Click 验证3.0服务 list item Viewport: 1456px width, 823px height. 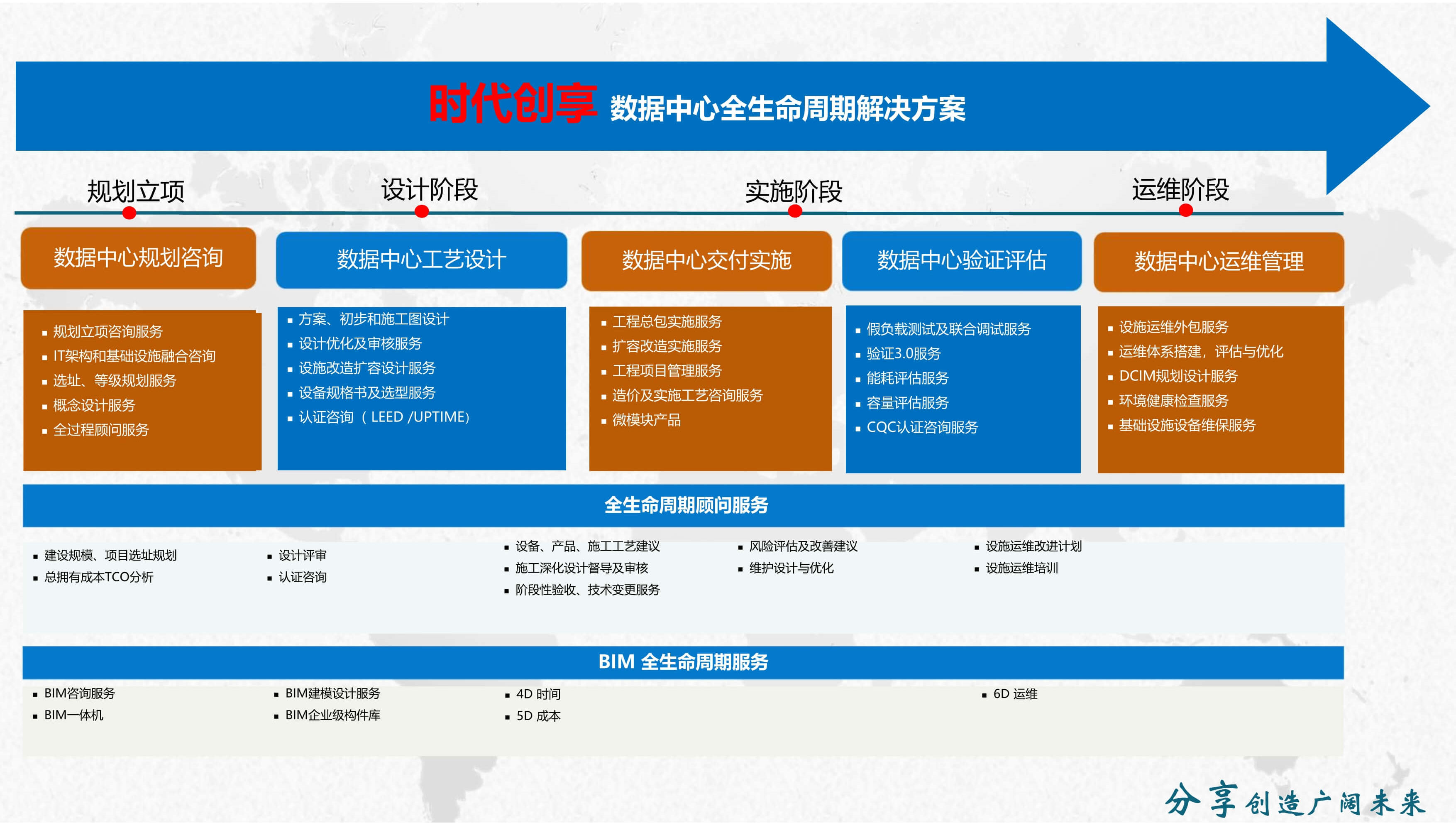(x=903, y=353)
